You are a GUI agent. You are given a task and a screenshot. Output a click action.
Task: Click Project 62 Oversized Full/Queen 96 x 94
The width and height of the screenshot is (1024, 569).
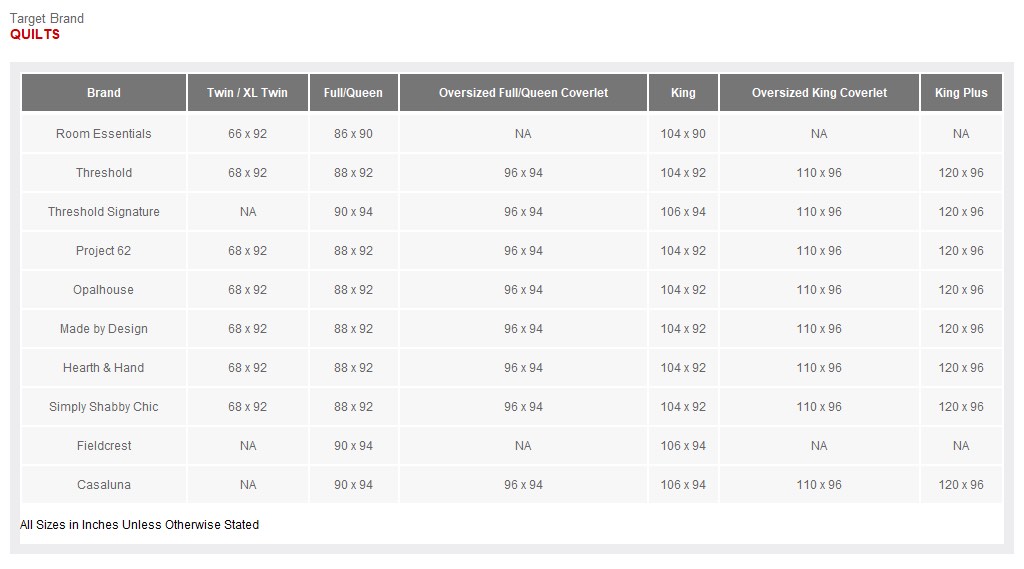[x=523, y=251]
